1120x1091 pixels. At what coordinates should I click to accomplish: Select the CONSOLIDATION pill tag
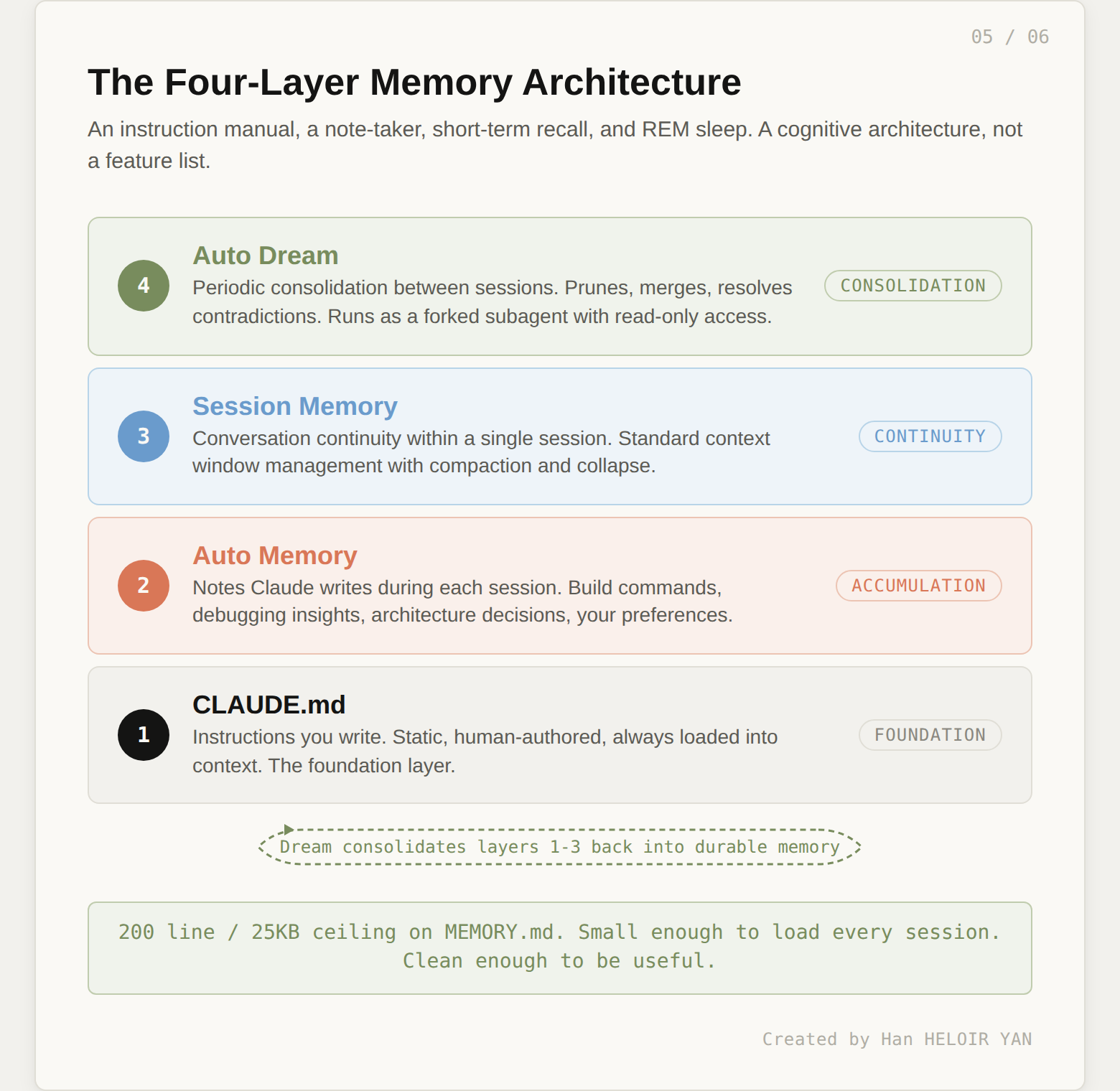coord(913,286)
